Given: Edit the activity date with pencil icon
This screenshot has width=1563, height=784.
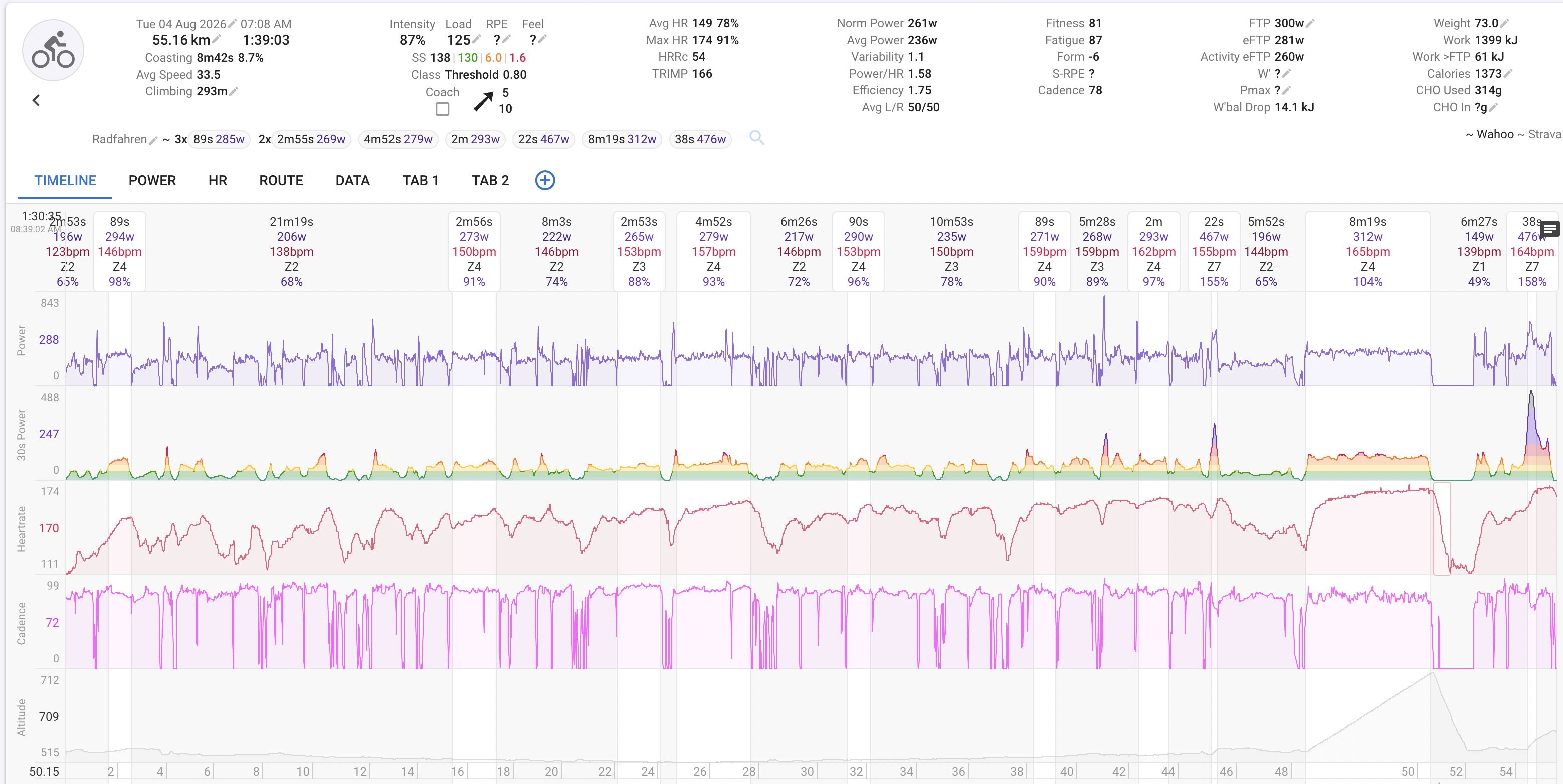Looking at the screenshot, I should 233,23.
